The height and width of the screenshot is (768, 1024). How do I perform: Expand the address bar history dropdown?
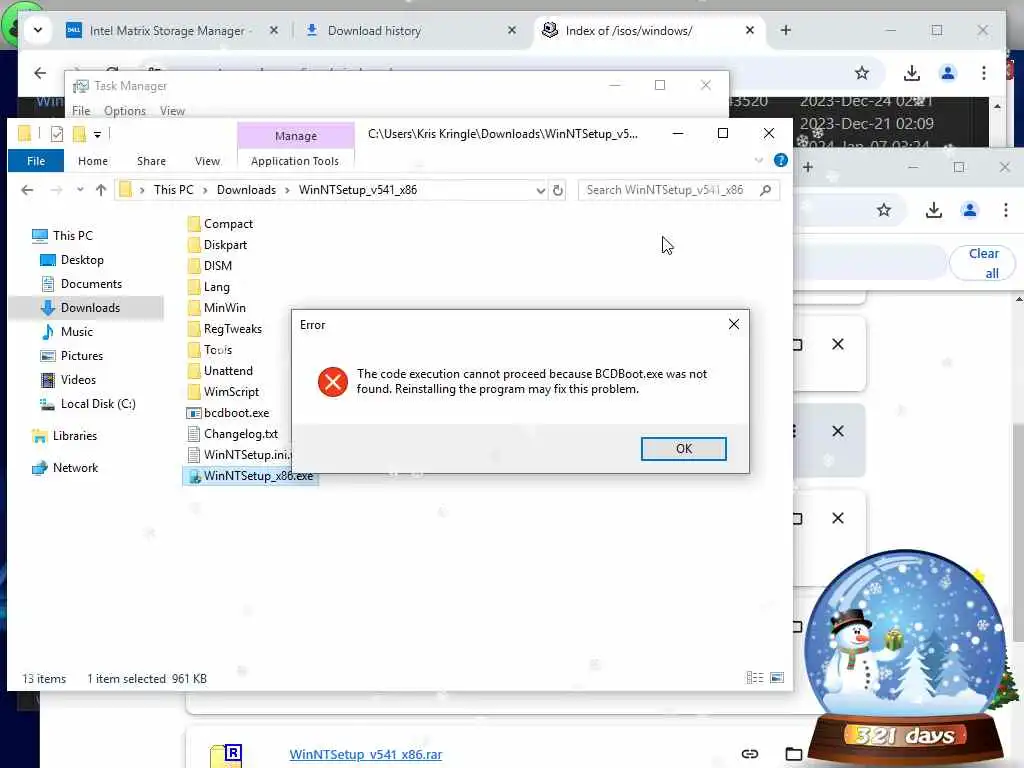coord(540,190)
